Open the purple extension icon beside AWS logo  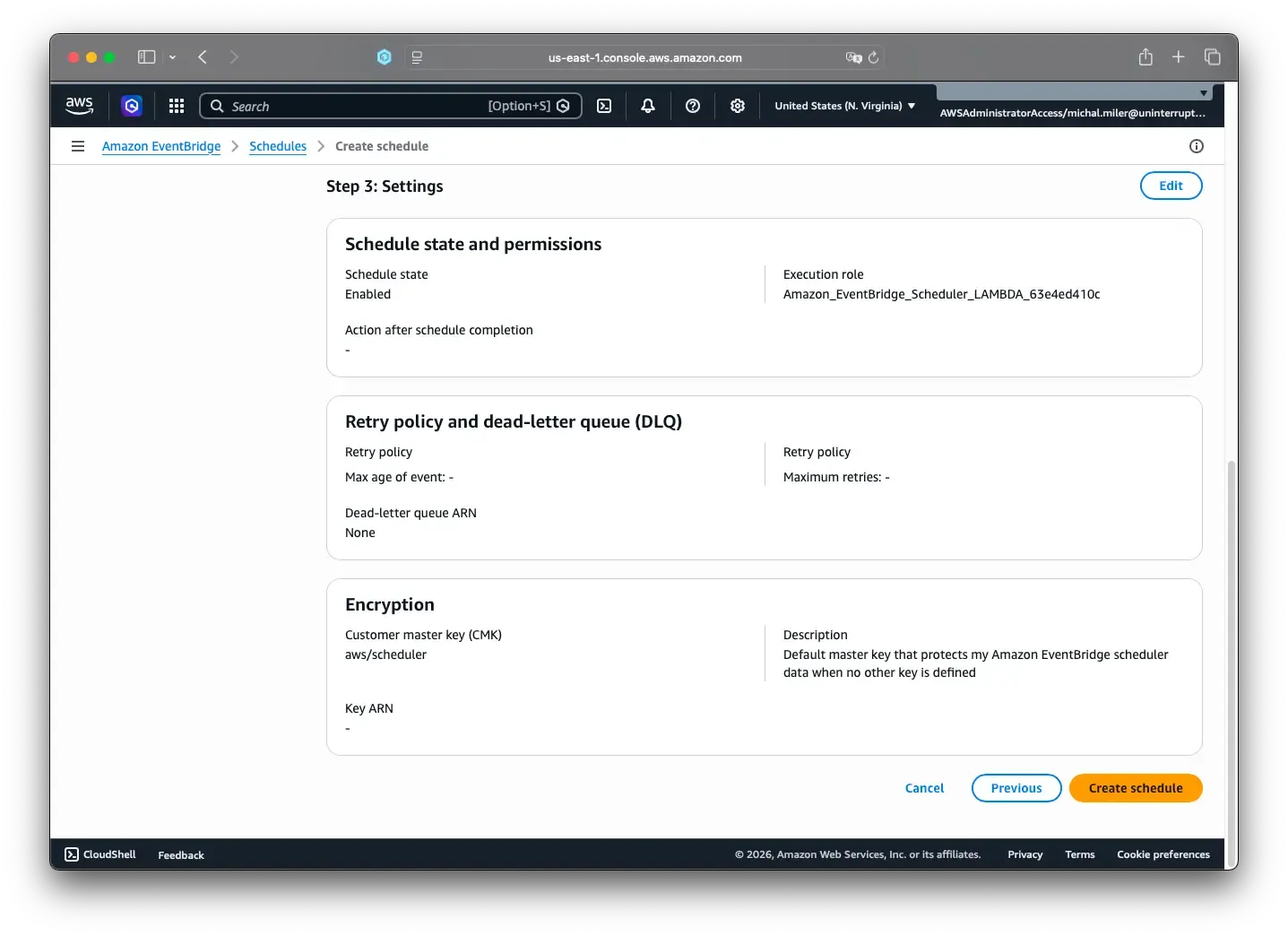132,106
